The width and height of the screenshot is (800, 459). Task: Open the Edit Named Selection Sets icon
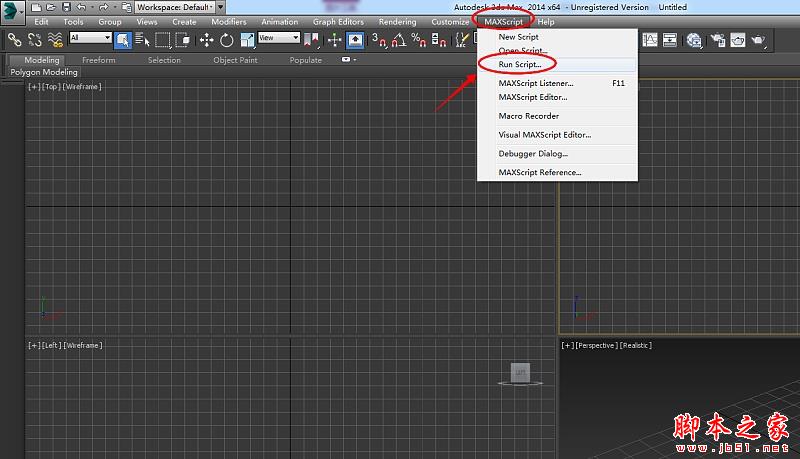[461, 40]
